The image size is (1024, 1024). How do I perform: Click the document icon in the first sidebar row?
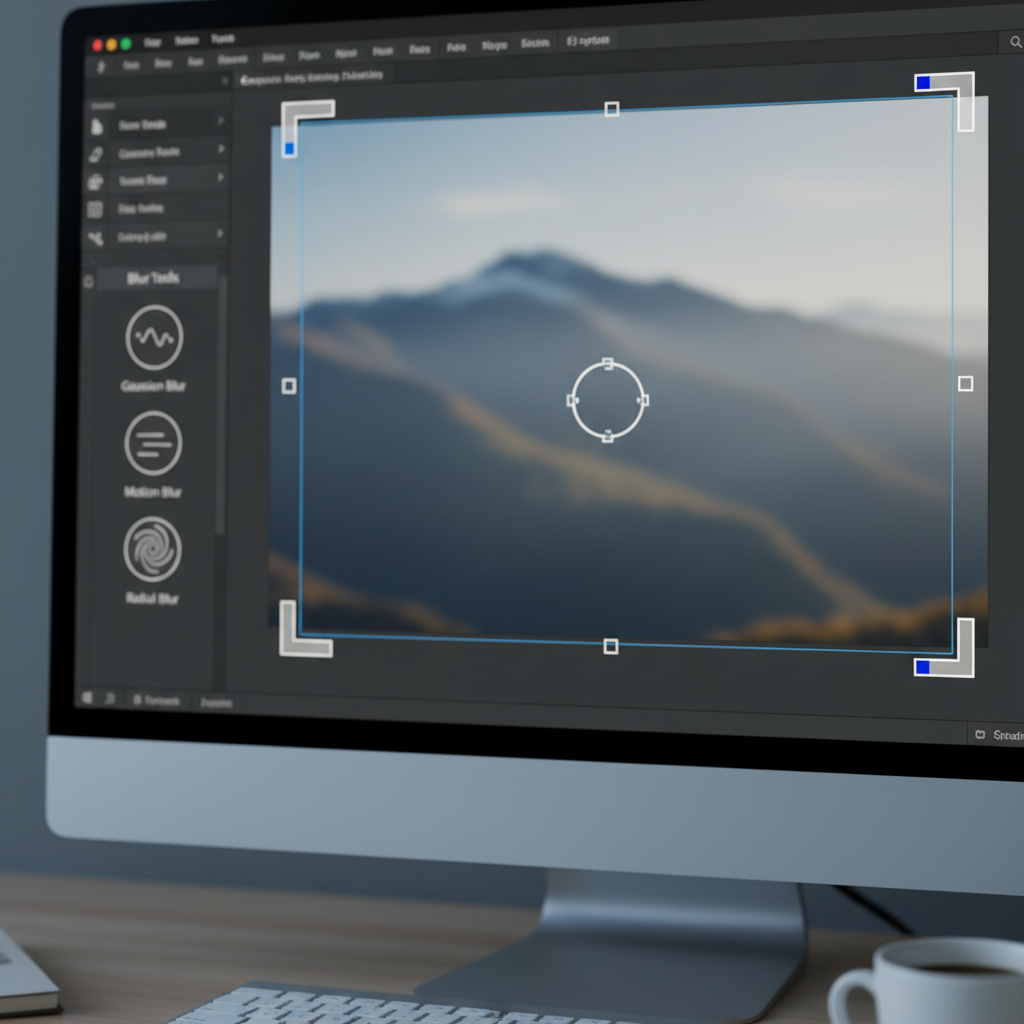coord(97,126)
